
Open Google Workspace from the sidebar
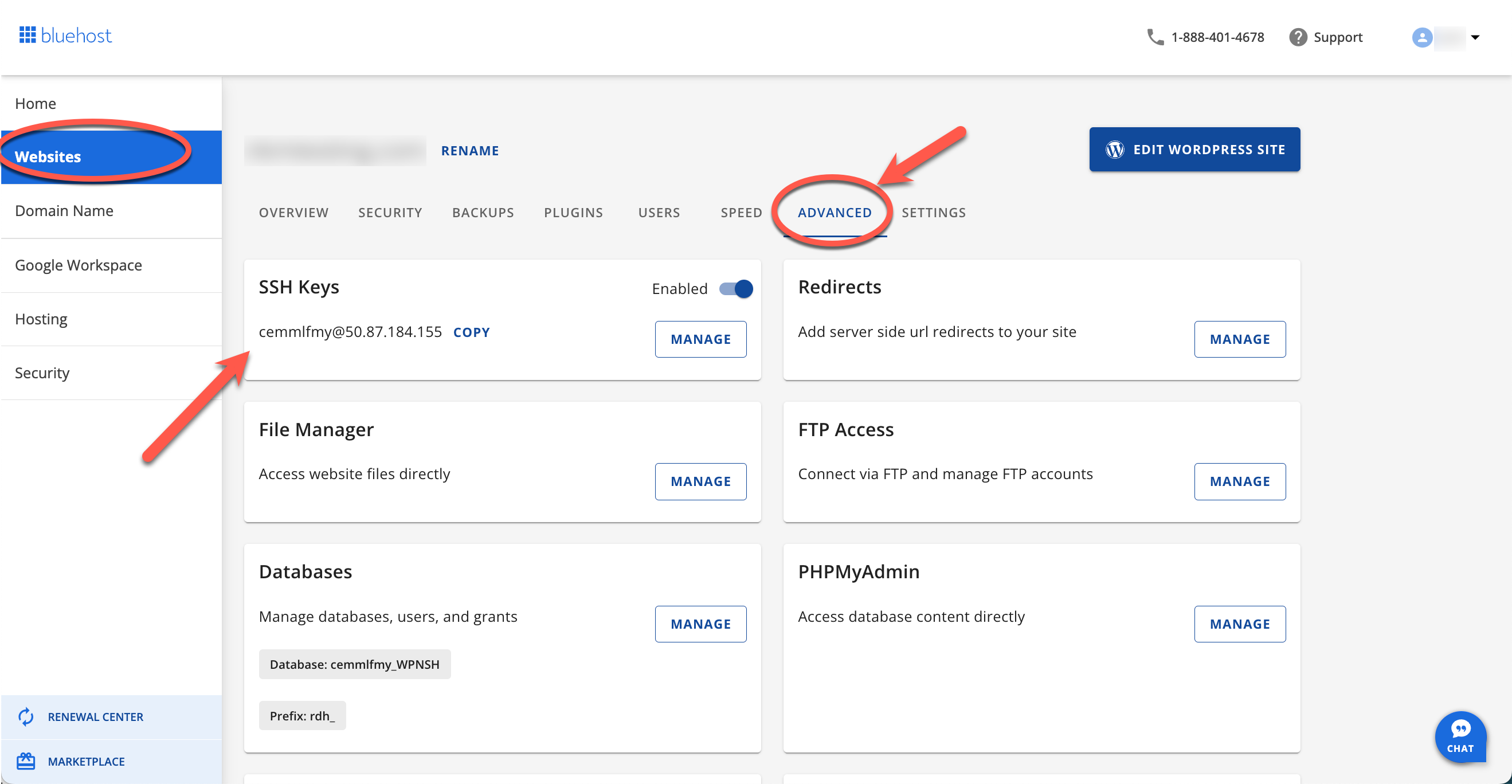pos(79,265)
